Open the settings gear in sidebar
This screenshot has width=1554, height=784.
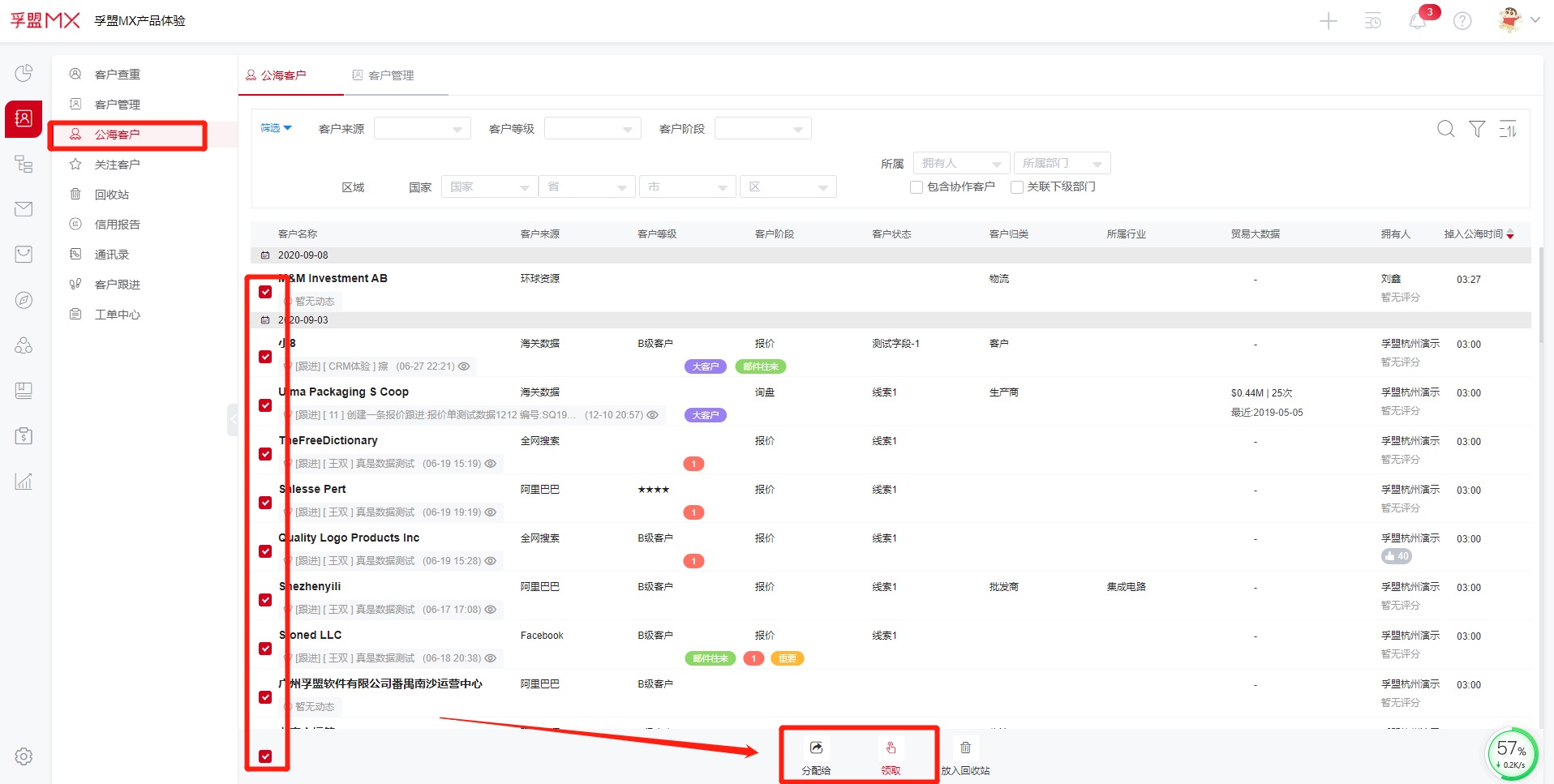24,756
